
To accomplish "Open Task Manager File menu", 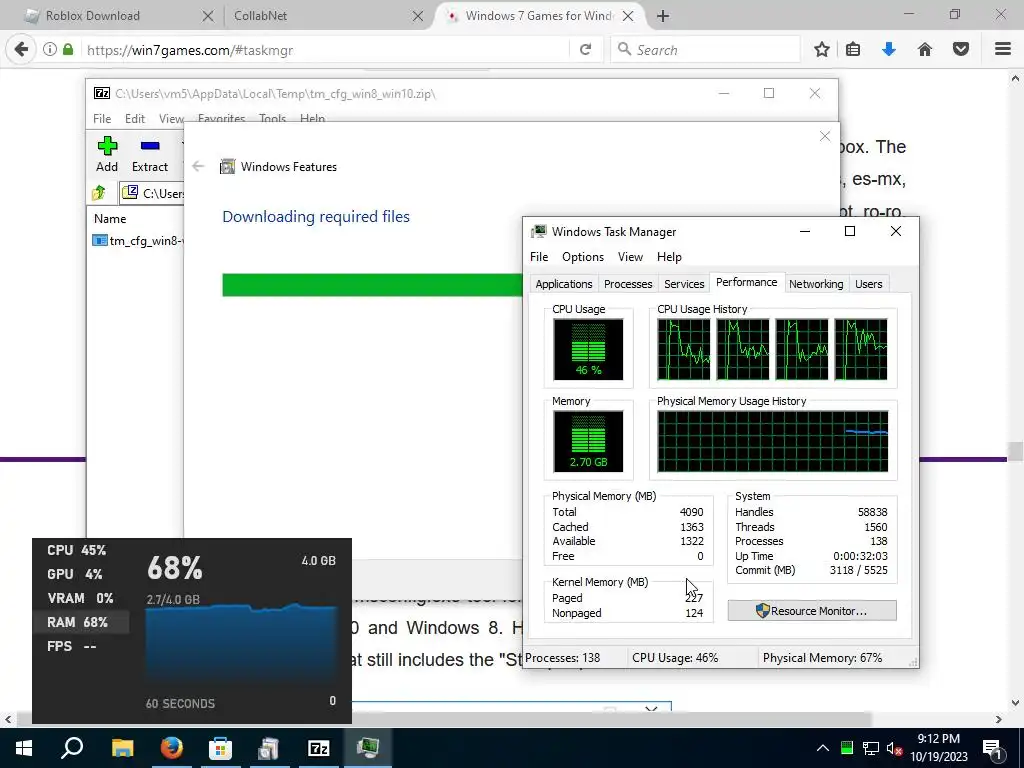I will [539, 257].
